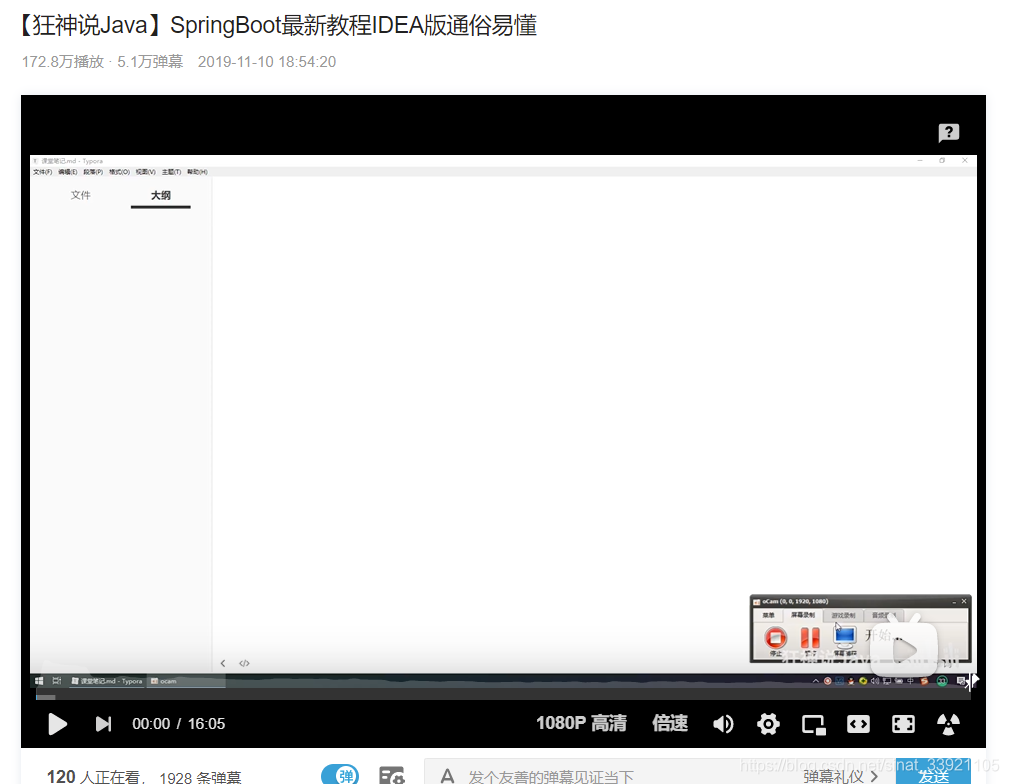Image resolution: width=1009 pixels, height=784 pixels.
Task: Open danmaku display settings icon
Action: tap(391, 776)
